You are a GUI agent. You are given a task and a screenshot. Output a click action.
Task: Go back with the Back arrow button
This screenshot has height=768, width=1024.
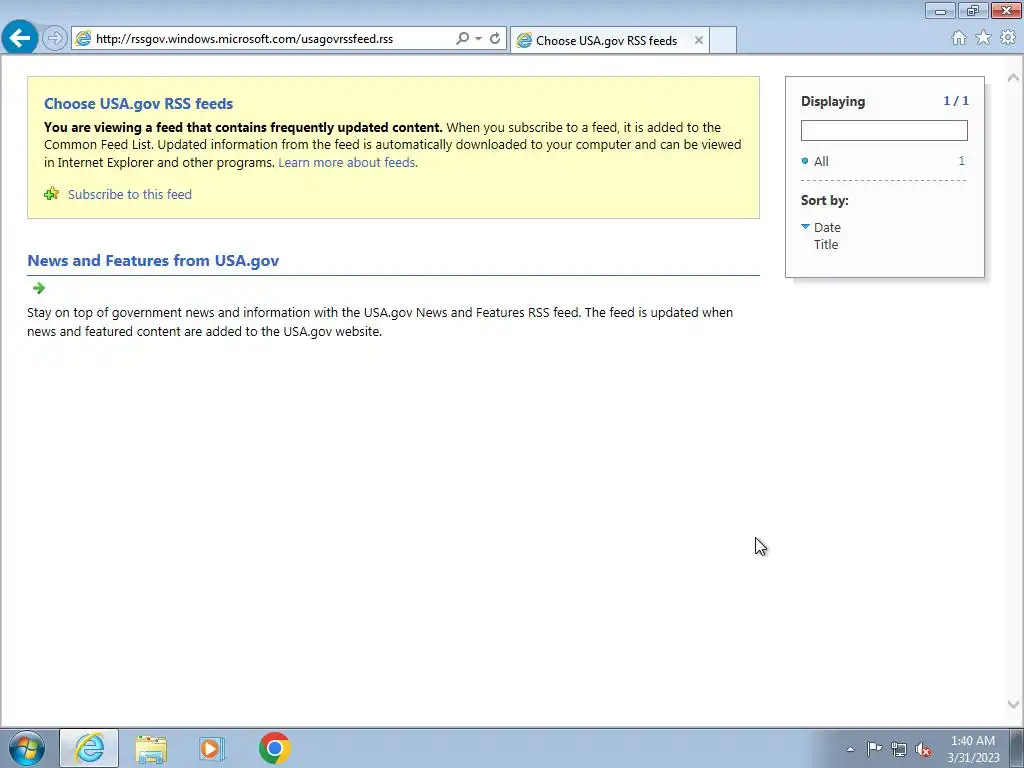20,38
